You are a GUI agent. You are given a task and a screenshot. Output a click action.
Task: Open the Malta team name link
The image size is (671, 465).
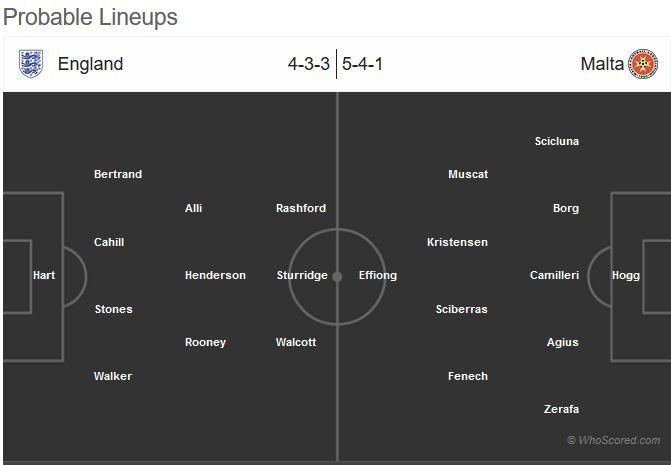[x=602, y=64]
